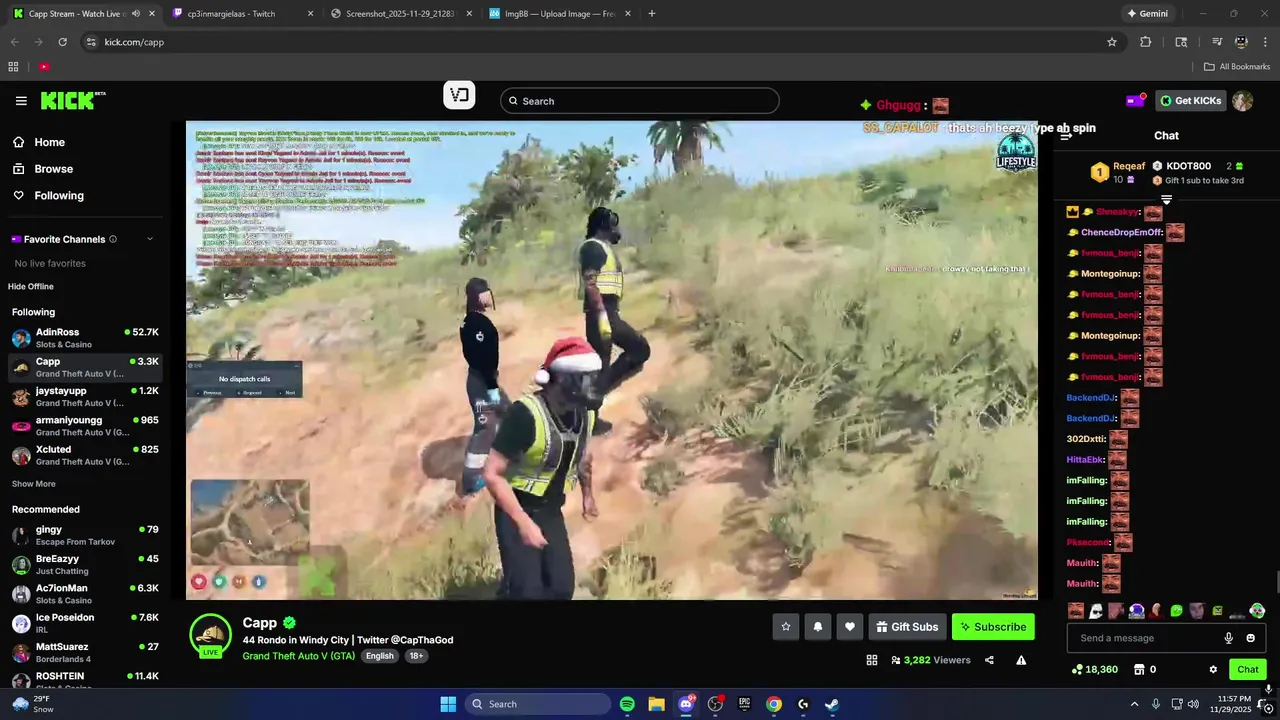Open AdinRoss channel from Following
This screenshot has height=720, width=1280.
[85, 338]
